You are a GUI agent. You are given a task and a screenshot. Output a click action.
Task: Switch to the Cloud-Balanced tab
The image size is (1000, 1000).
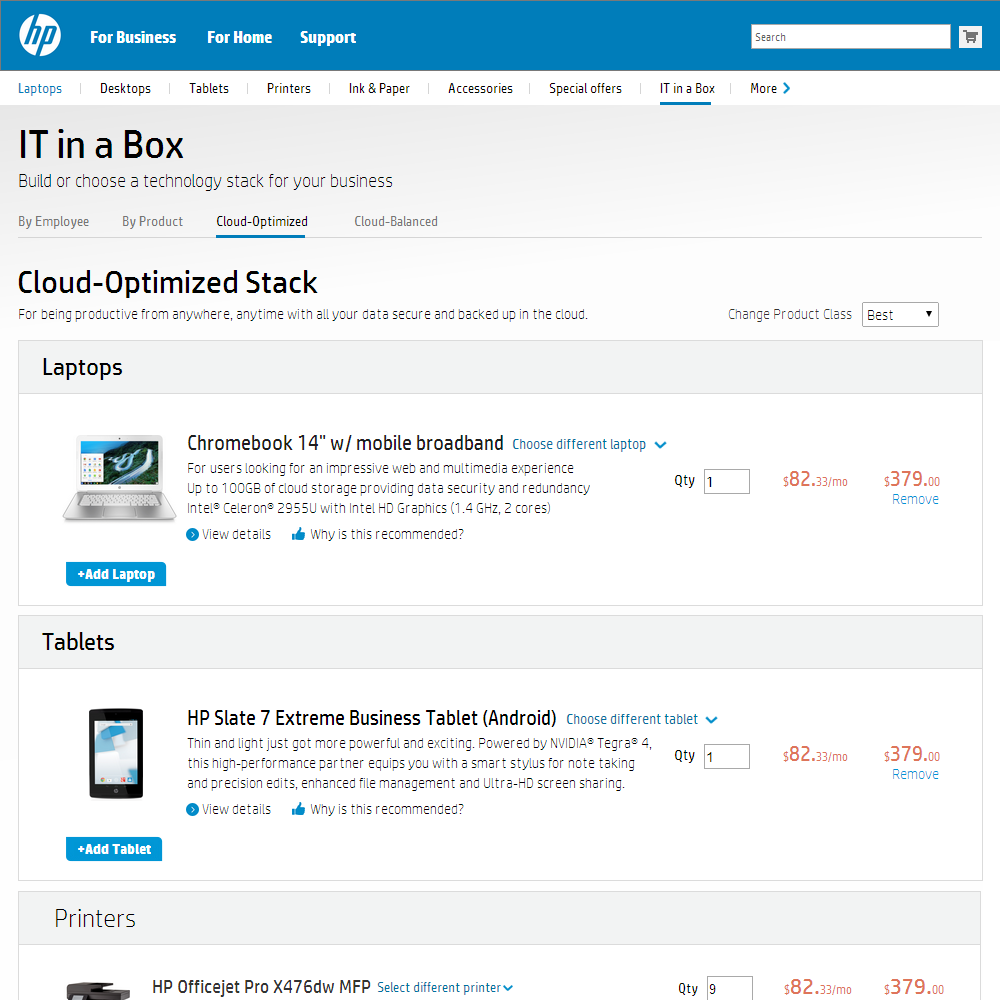[x=396, y=221]
